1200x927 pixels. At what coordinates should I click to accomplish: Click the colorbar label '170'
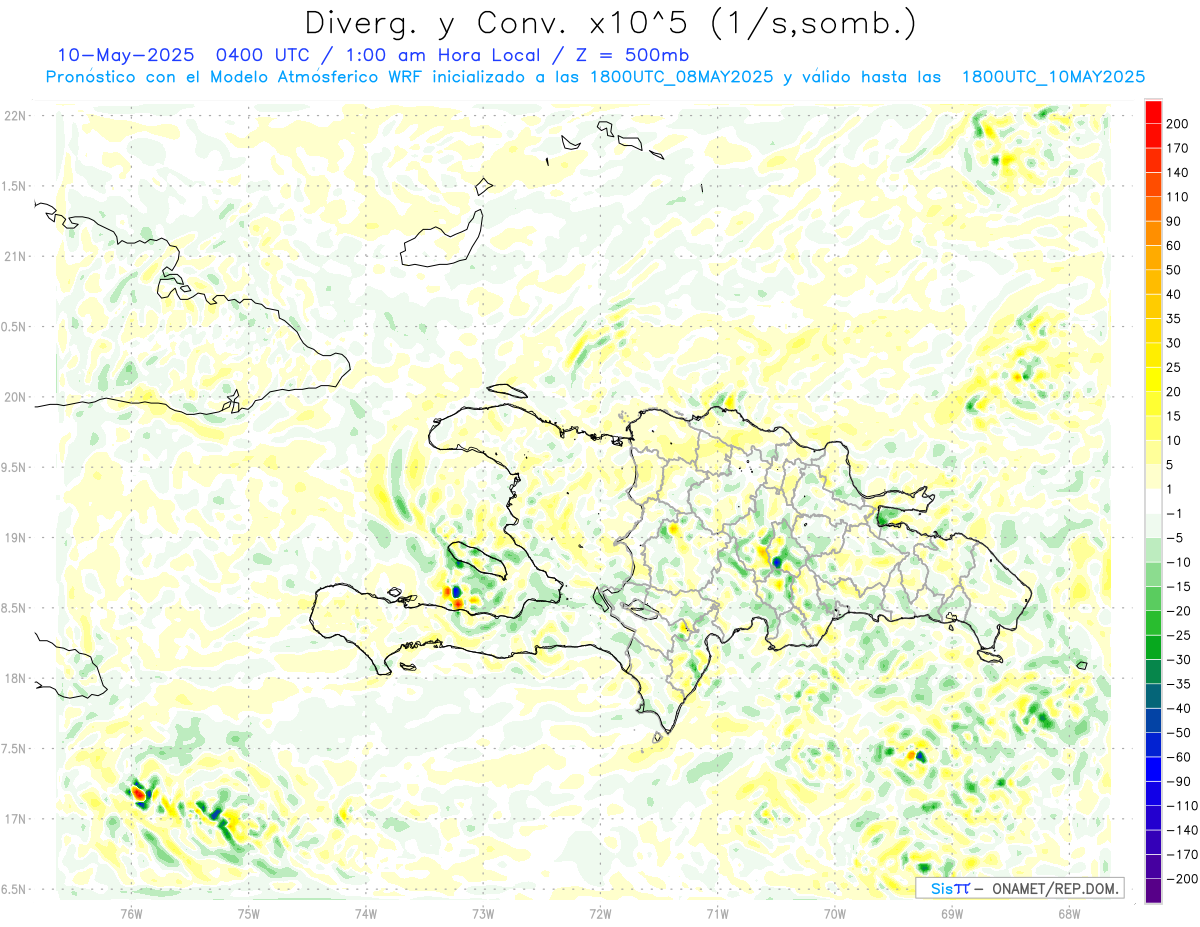click(1178, 148)
